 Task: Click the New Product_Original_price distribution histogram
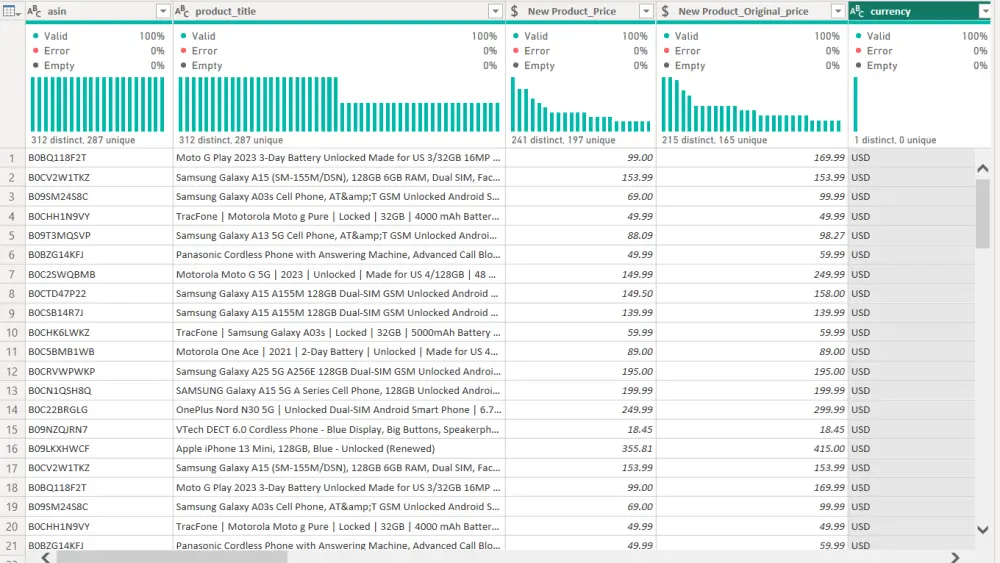751,104
